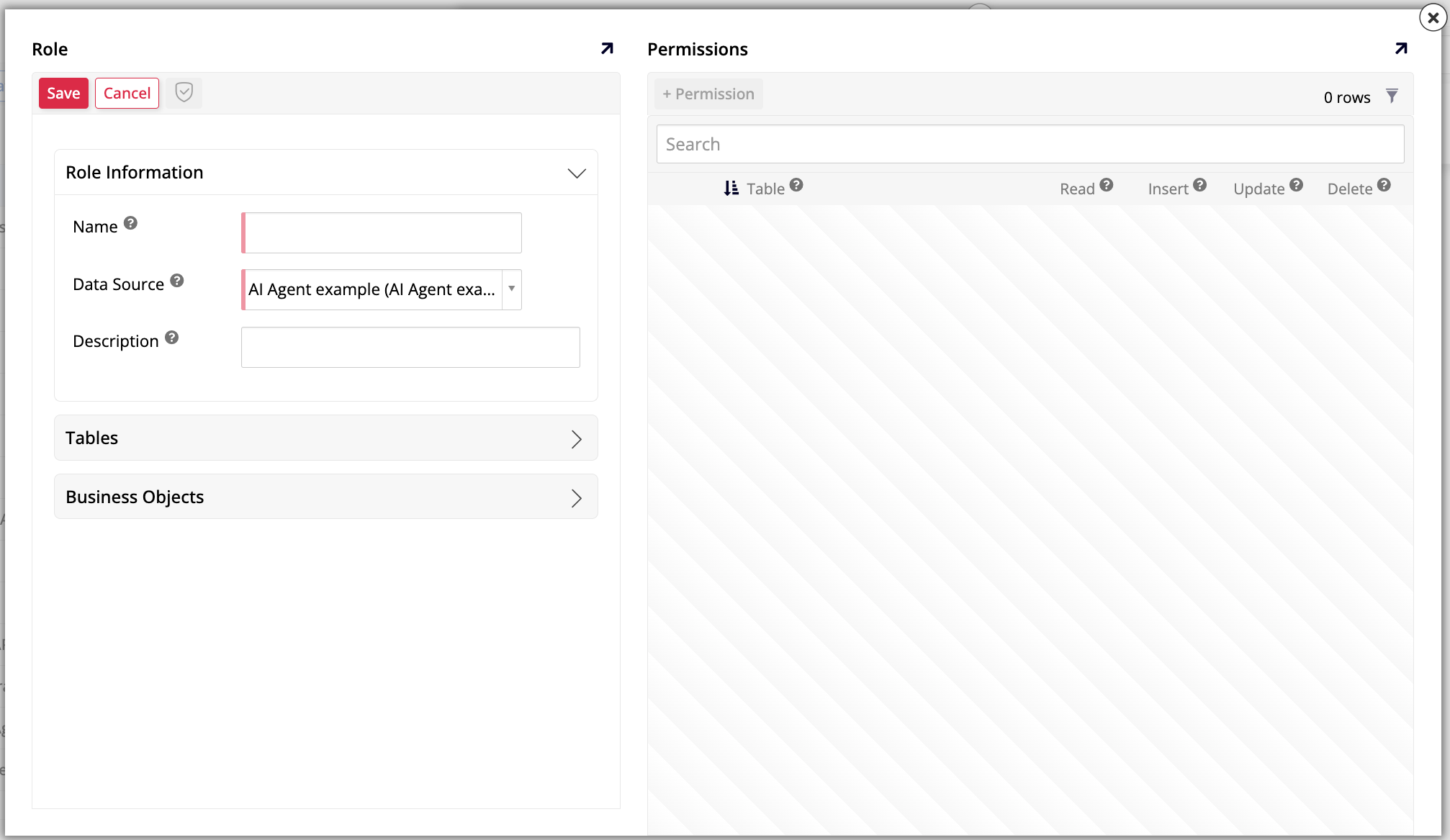Click the Insert column header
This screenshot has width=1450, height=840.
[1168, 189]
